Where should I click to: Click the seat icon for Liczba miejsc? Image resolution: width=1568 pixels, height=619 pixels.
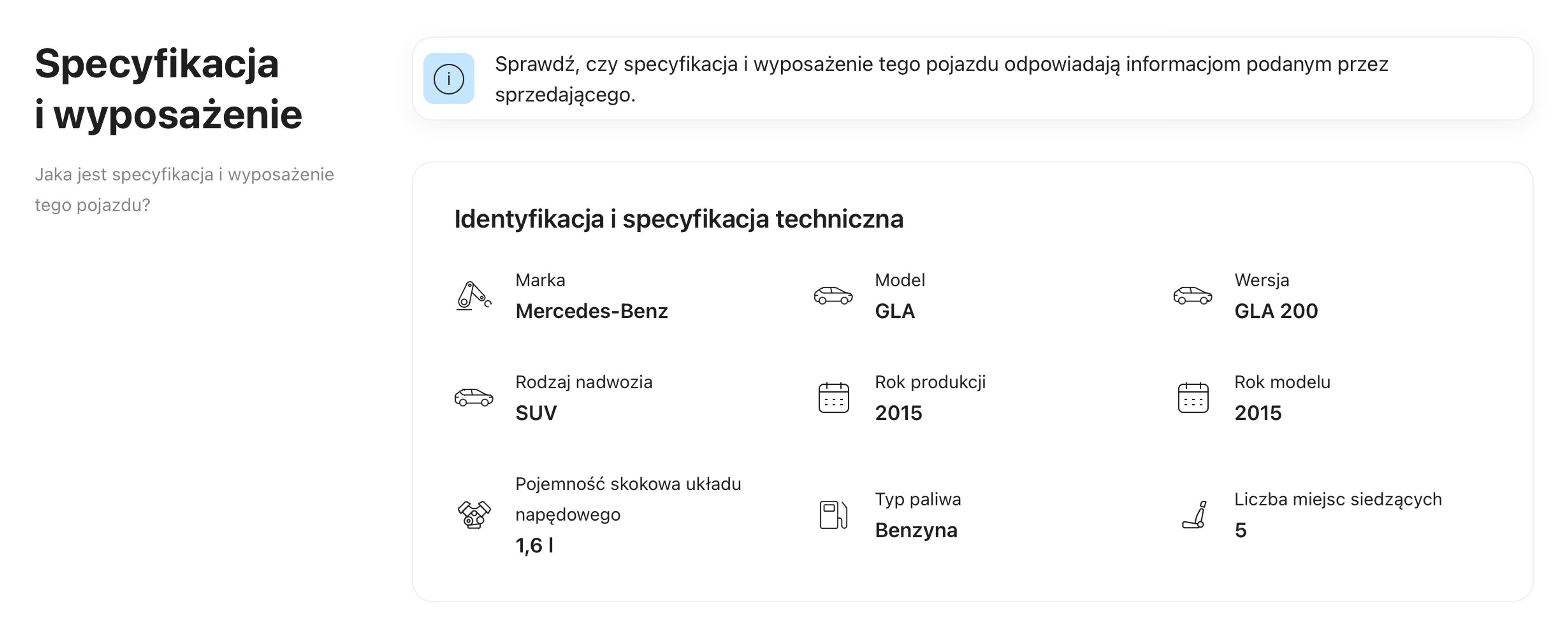point(1193,515)
